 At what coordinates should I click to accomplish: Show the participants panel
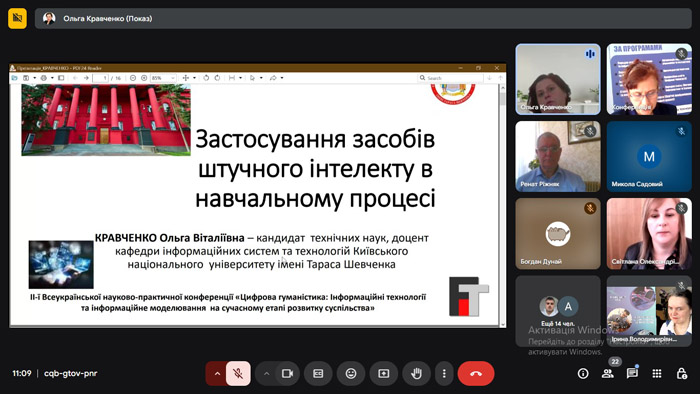(x=608, y=373)
